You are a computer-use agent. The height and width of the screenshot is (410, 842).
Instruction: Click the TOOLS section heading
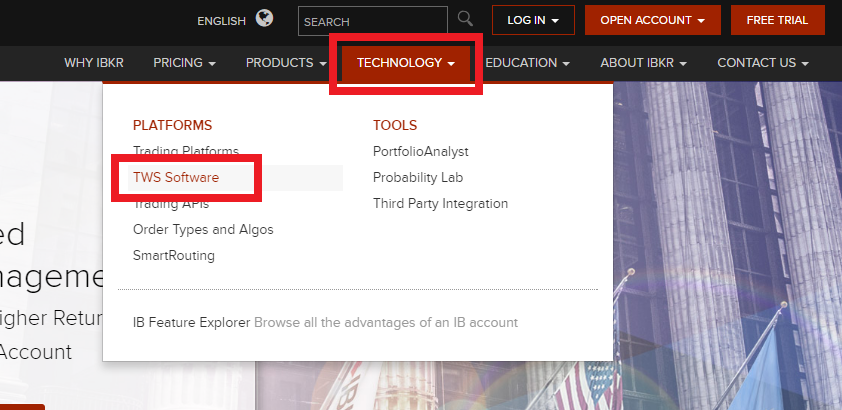[395, 126]
